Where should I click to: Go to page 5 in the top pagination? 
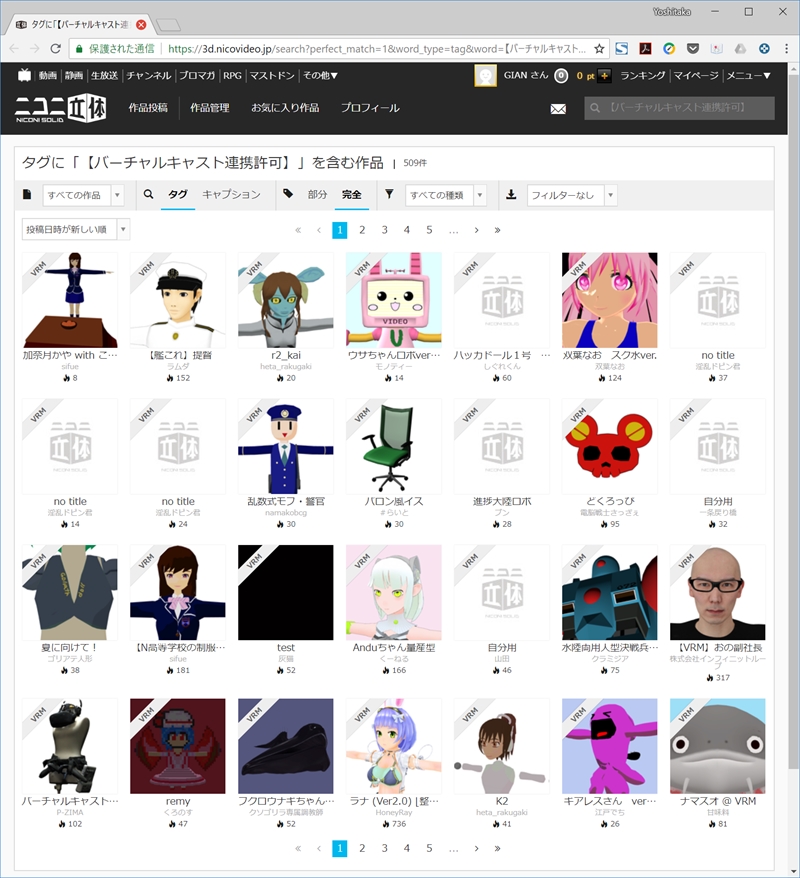tap(429, 230)
